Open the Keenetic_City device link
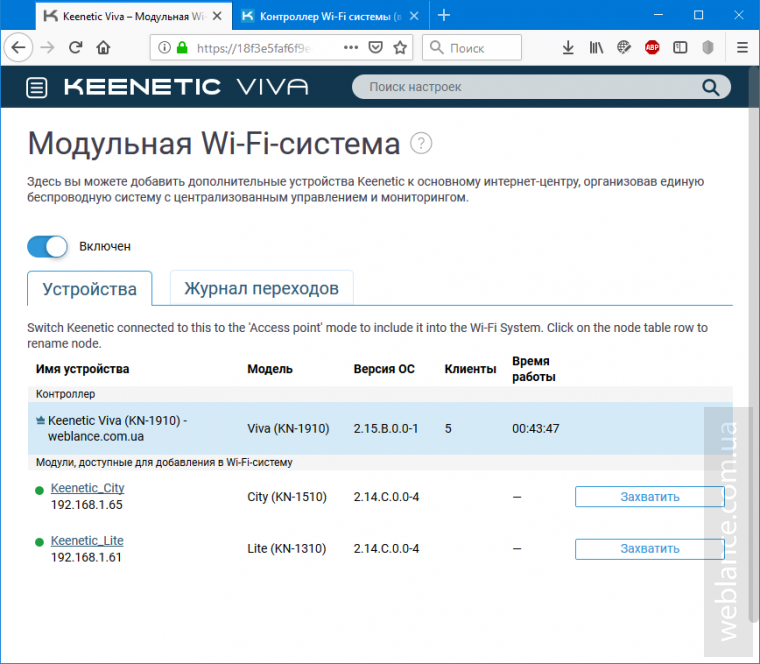Image resolution: width=760 pixels, height=664 pixels. (x=87, y=488)
